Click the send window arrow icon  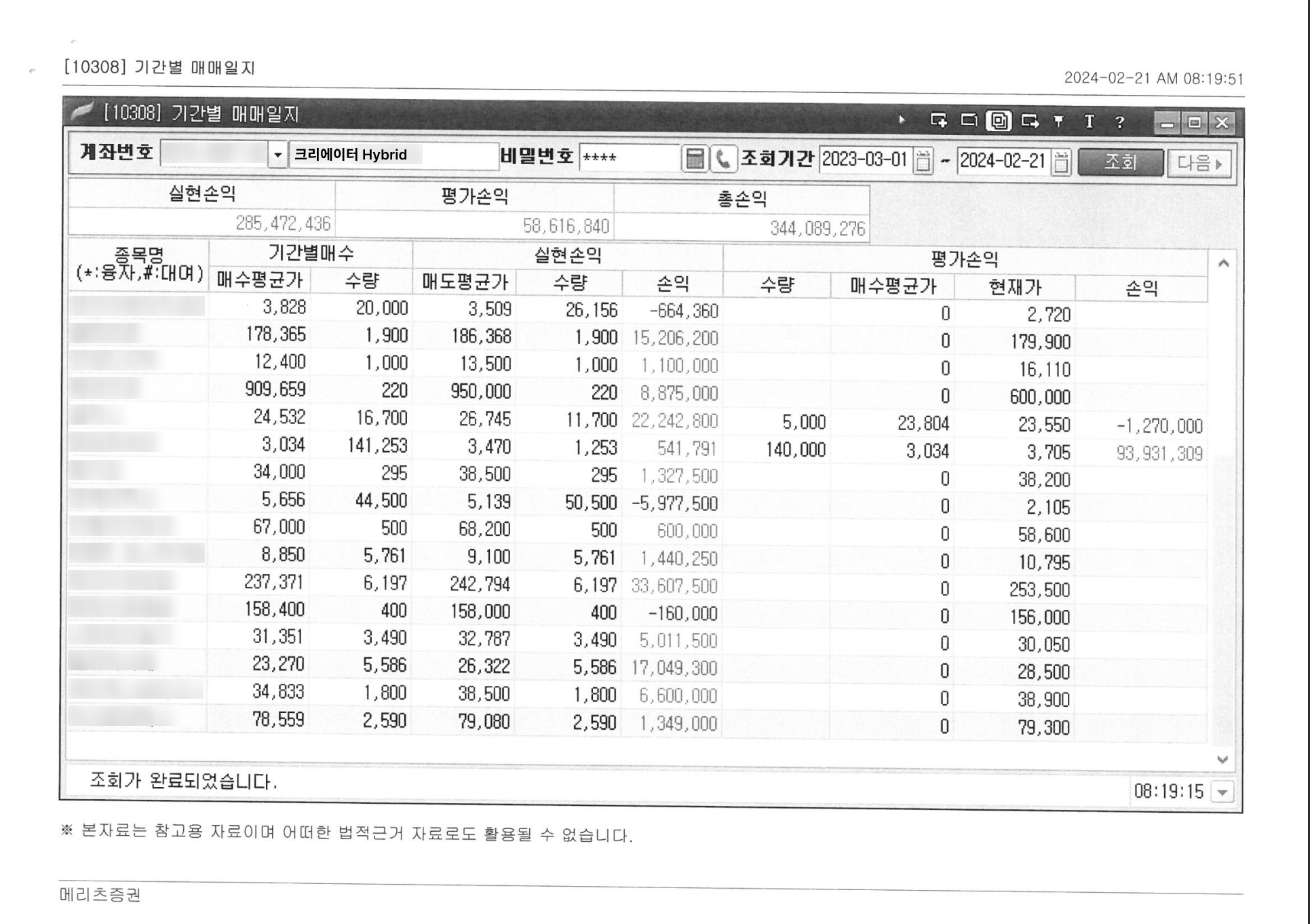pos(1030,121)
